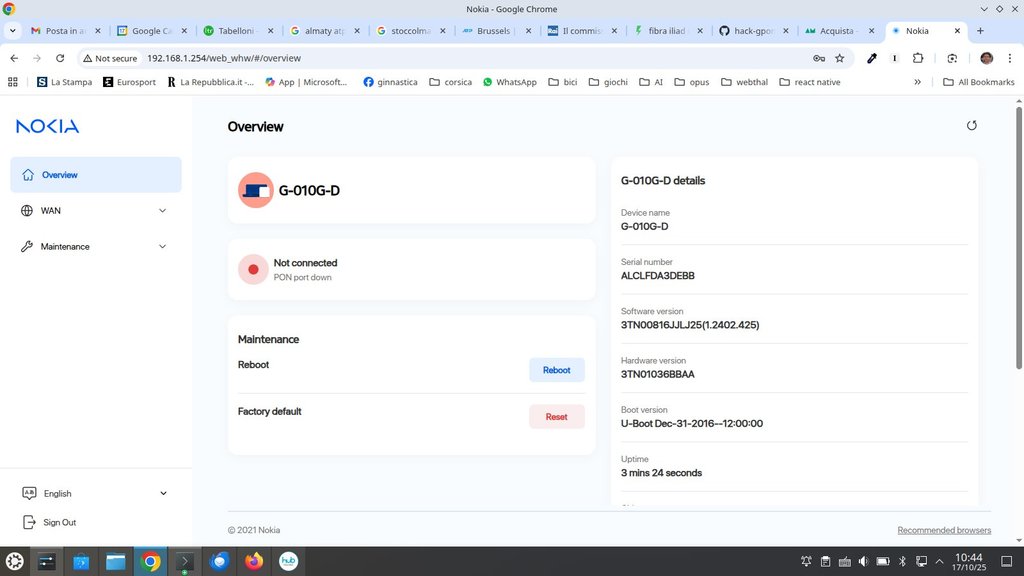Viewport: 1024px width, 576px height.
Task: Expand the Maintenance menu chevron
Action: (163, 246)
